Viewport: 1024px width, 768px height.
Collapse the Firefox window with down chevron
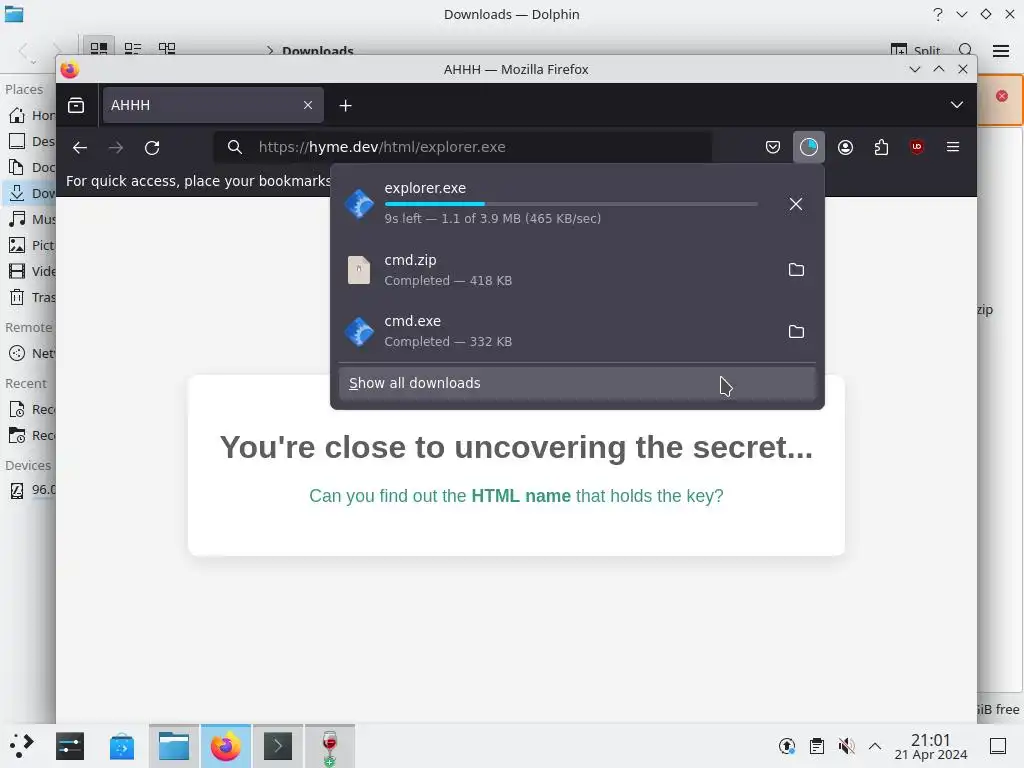click(x=915, y=69)
